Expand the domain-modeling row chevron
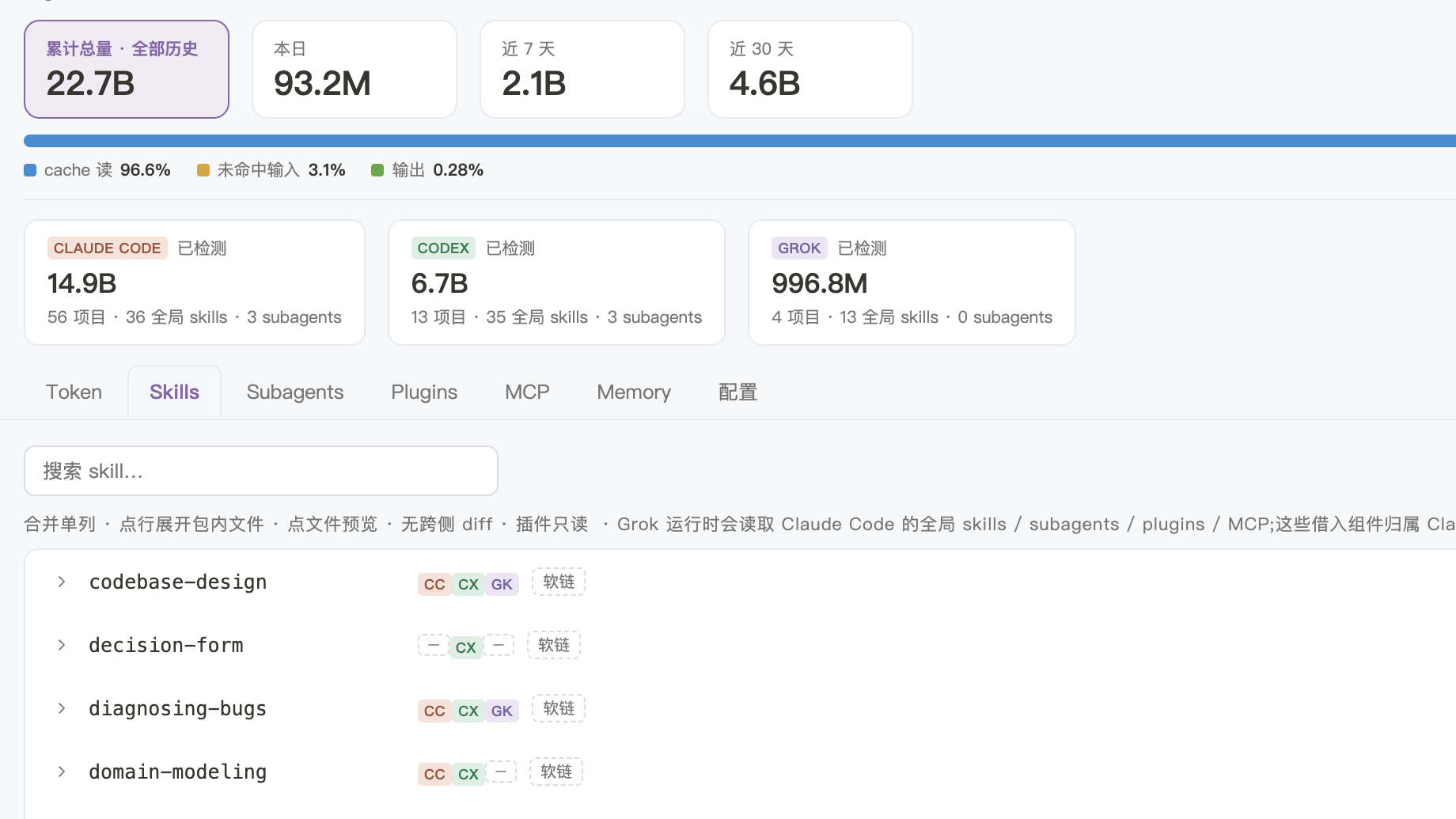The height and width of the screenshot is (819, 1456). [62, 772]
